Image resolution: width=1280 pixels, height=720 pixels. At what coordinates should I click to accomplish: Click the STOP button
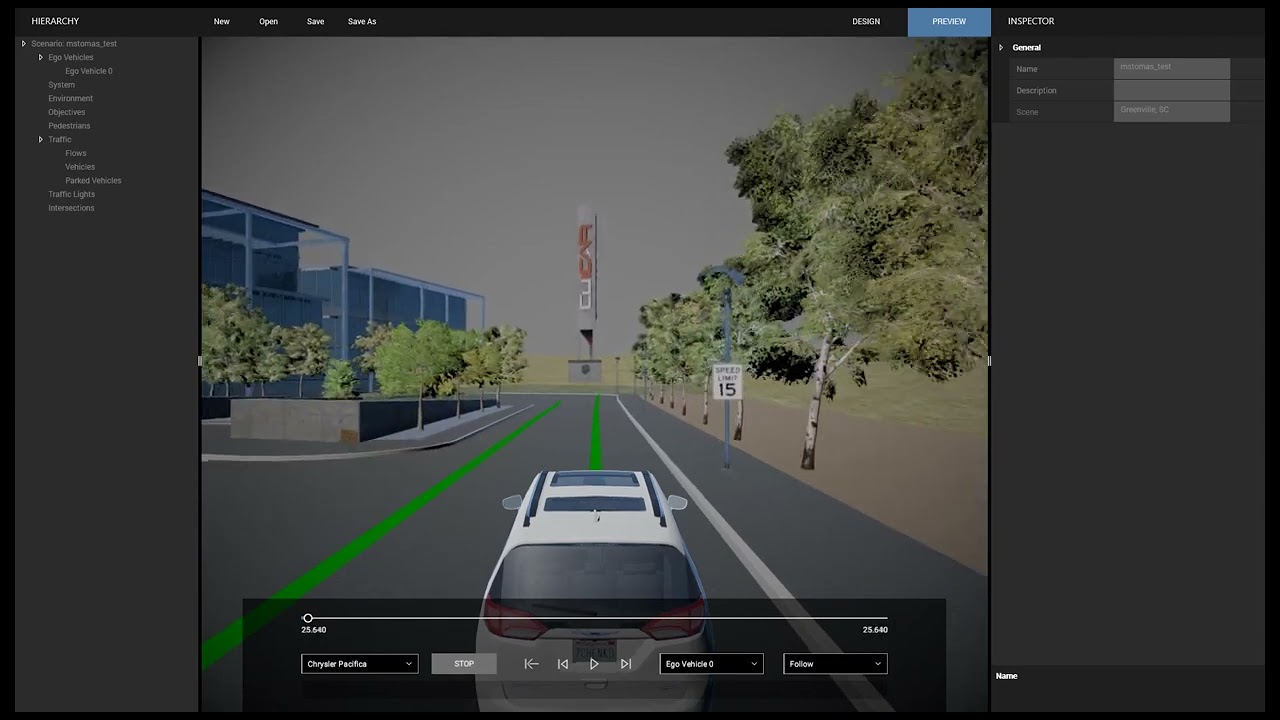464,664
